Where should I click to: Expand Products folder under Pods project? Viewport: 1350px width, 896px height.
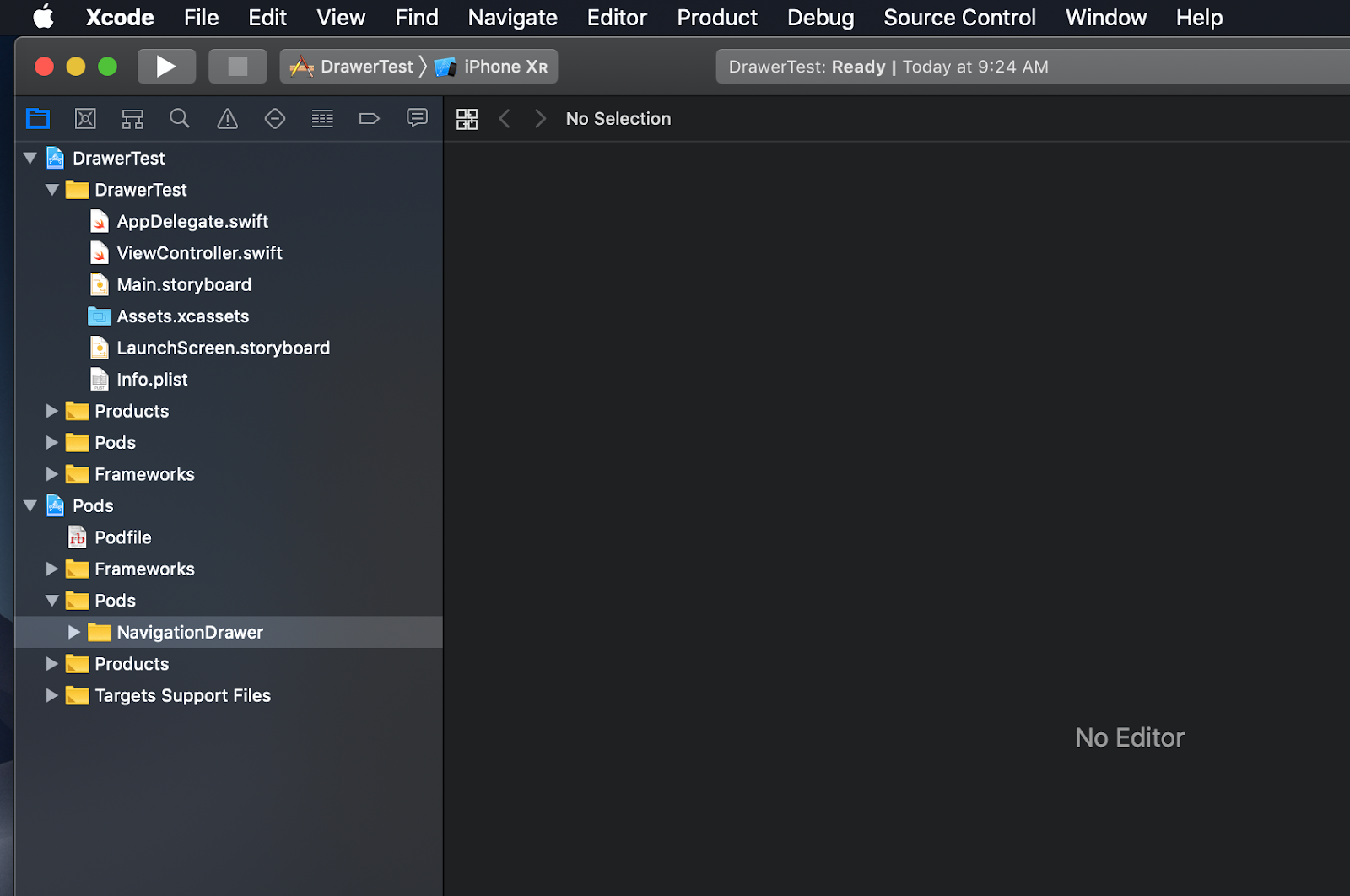[52, 664]
